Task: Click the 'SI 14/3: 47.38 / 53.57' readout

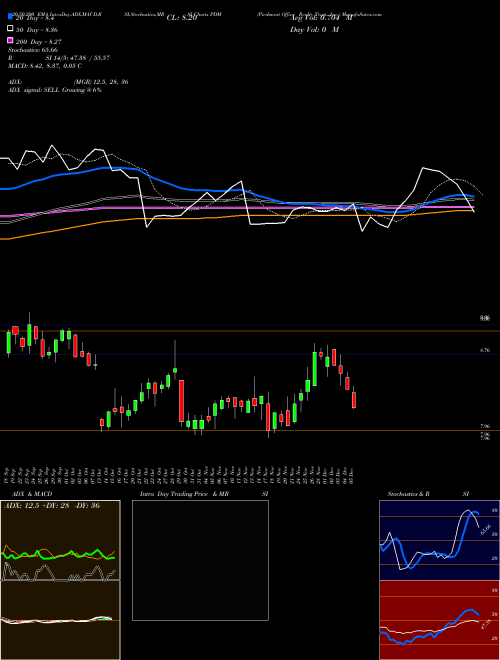Action: [78, 58]
